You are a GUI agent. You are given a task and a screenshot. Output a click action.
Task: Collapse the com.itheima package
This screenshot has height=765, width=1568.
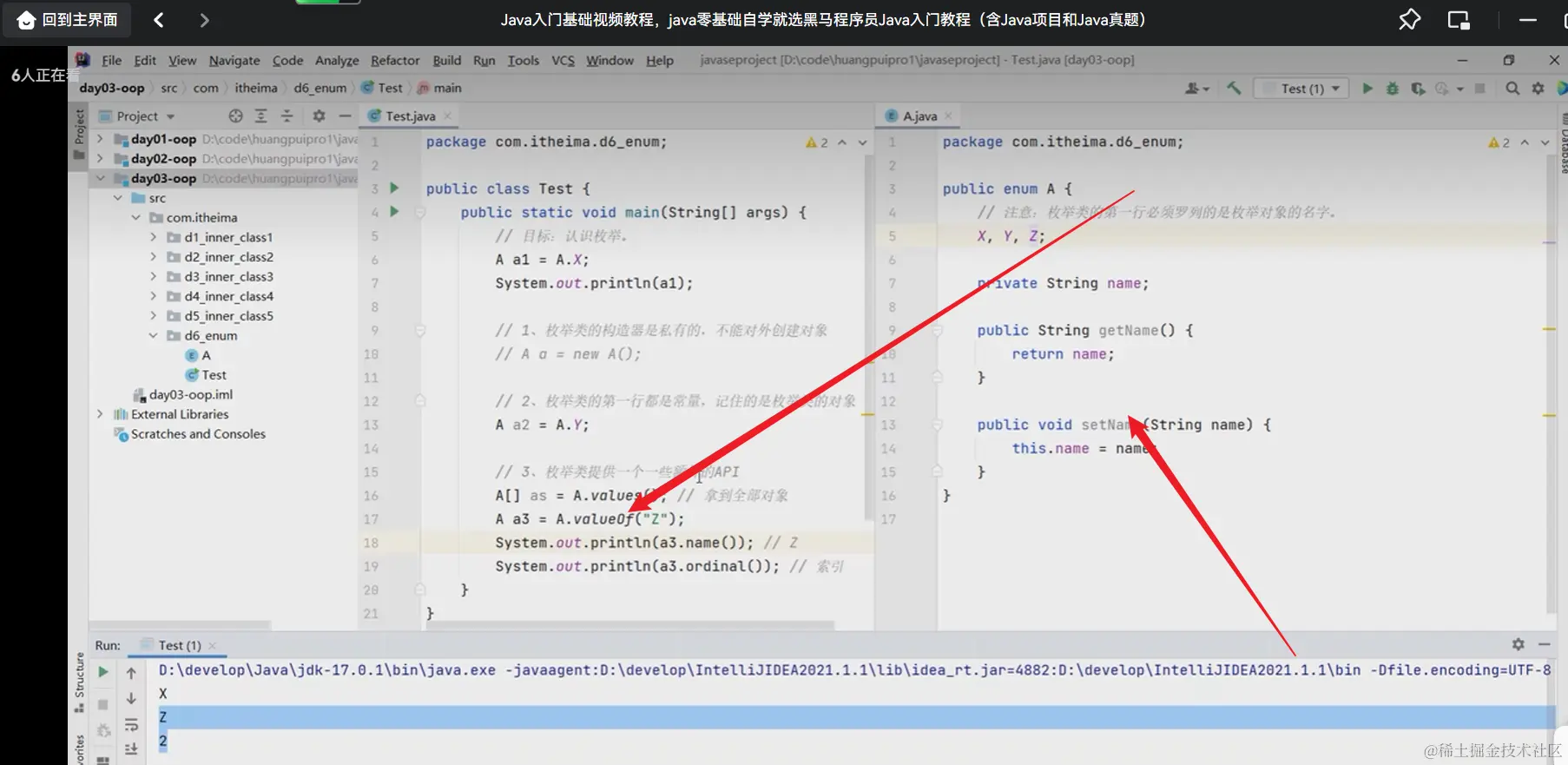[x=135, y=218]
